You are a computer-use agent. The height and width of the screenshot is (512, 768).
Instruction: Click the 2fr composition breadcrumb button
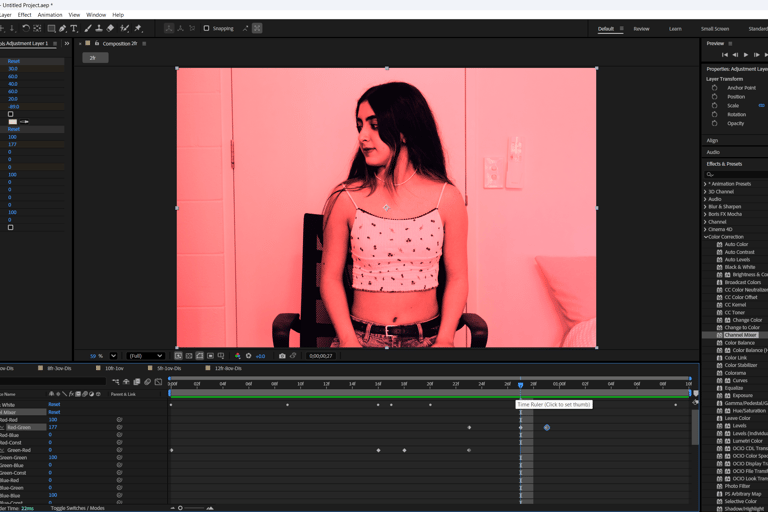tap(96, 58)
